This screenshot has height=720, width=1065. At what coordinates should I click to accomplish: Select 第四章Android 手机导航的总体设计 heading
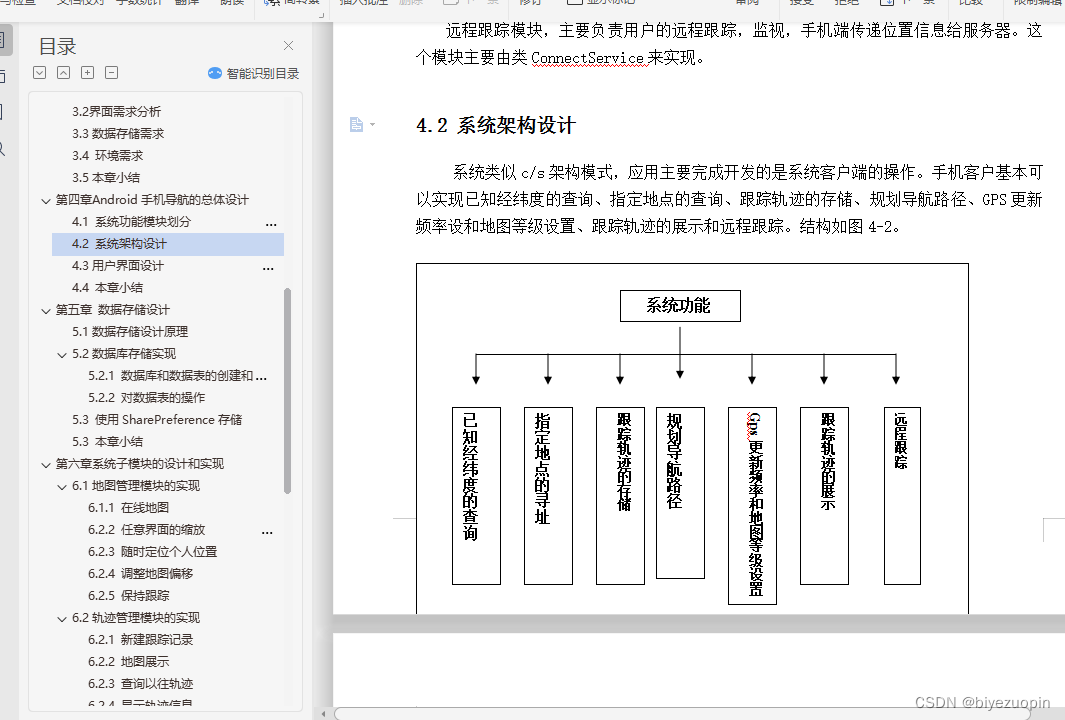152,200
